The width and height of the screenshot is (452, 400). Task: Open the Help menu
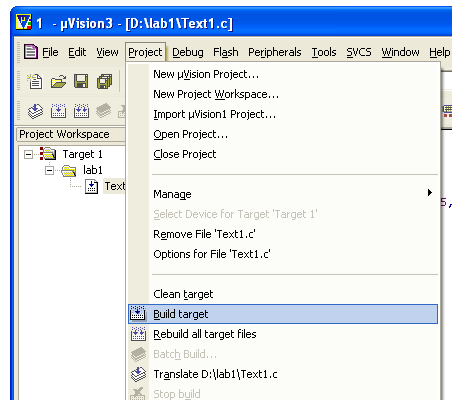click(x=440, y=52)
